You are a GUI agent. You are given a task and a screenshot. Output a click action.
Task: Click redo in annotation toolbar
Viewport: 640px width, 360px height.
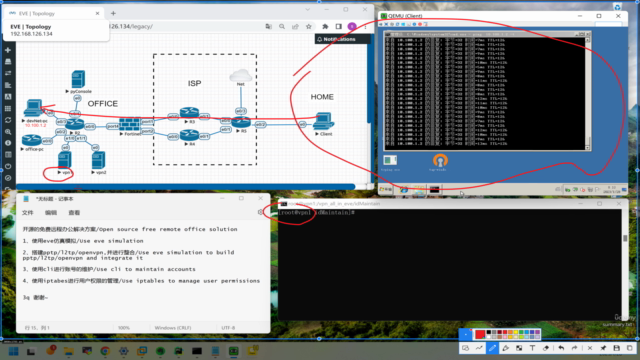pyautogui.click(x=575, y=348)
